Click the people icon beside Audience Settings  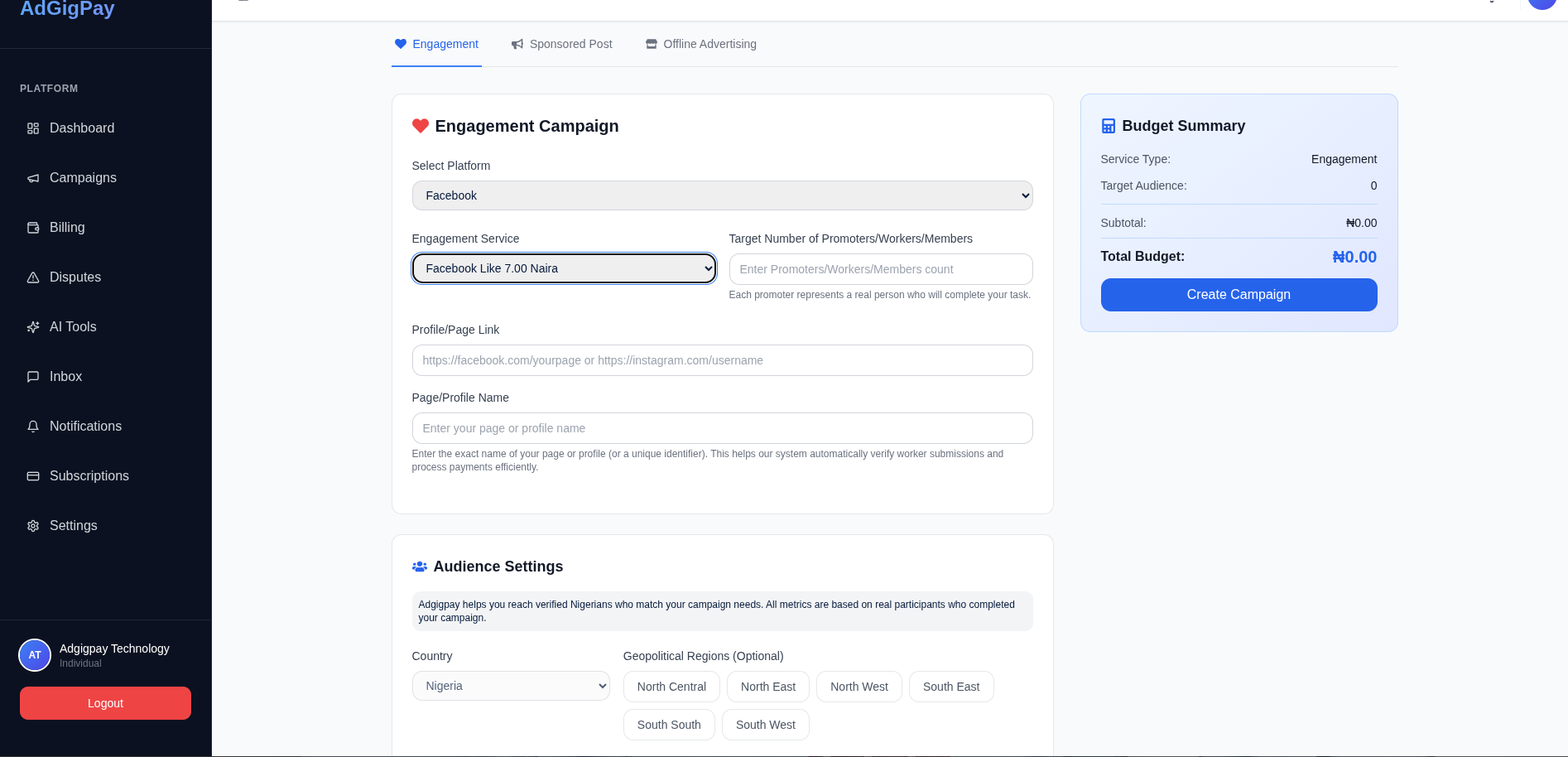[x=420, y=567]
